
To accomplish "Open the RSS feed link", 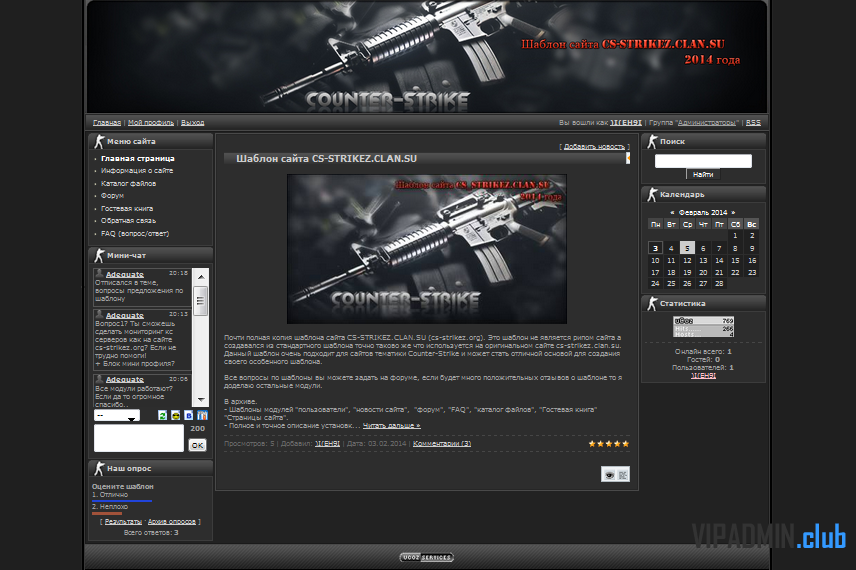I will click(x=753, y=122).
